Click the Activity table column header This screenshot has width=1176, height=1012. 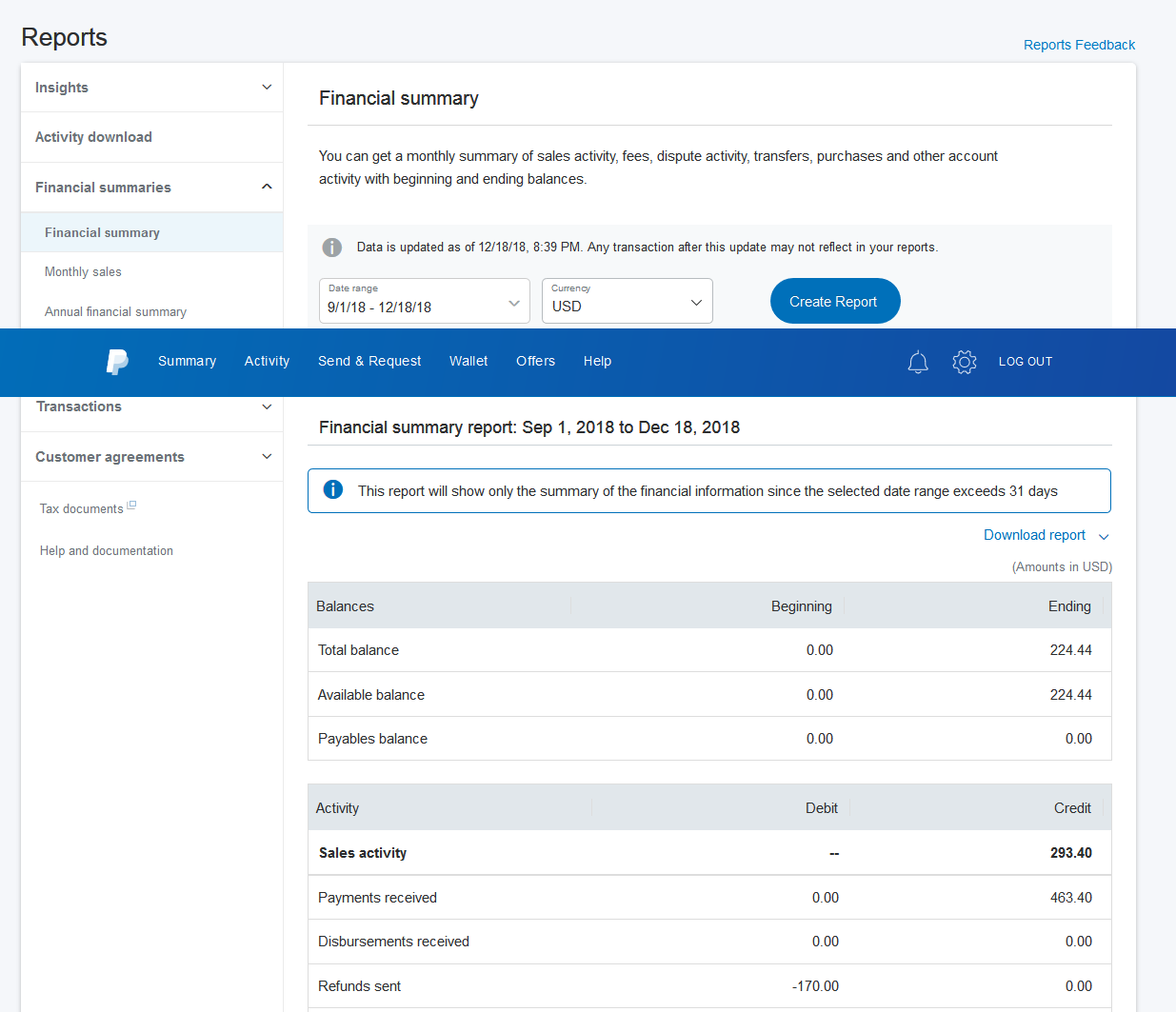[337, 808]
